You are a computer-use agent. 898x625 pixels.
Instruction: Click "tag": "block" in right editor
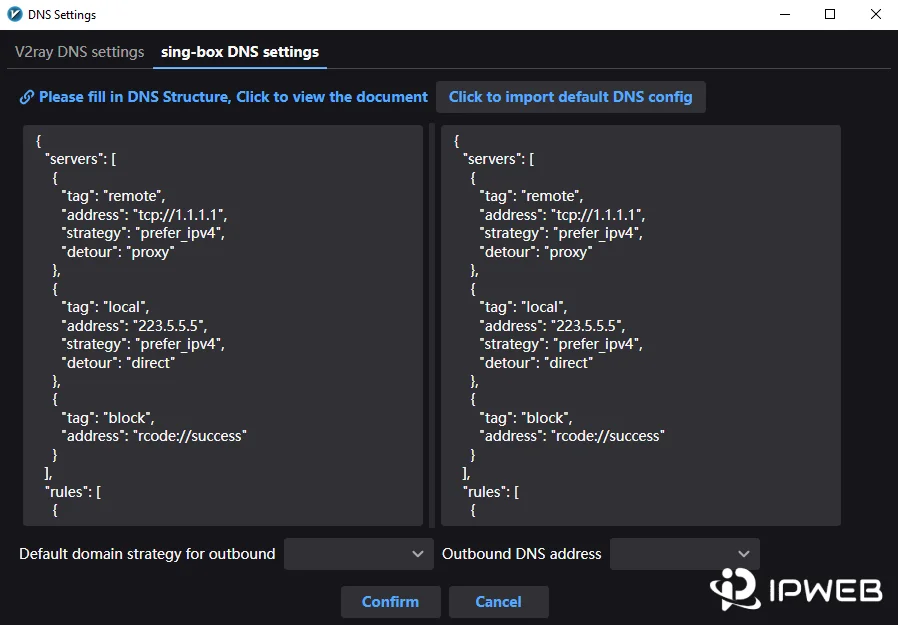pos(526,418)
